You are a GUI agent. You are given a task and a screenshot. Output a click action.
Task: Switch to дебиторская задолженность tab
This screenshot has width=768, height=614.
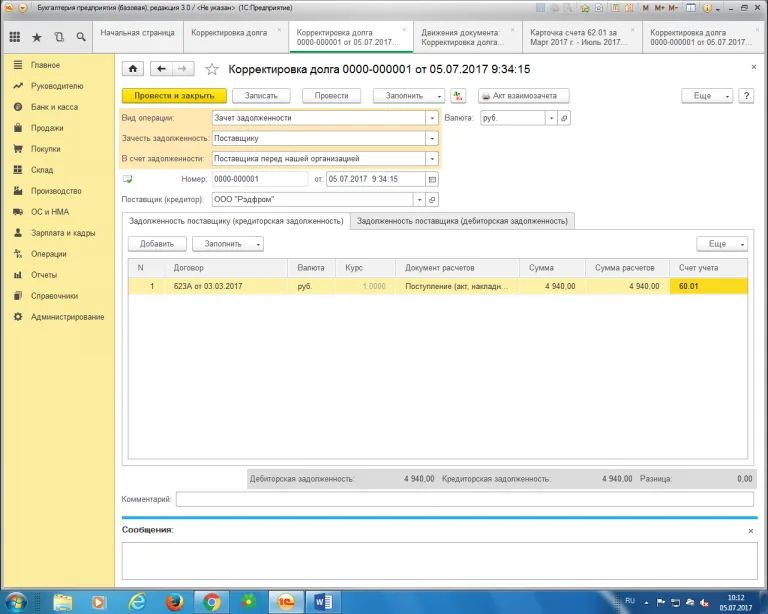(462, 221)
